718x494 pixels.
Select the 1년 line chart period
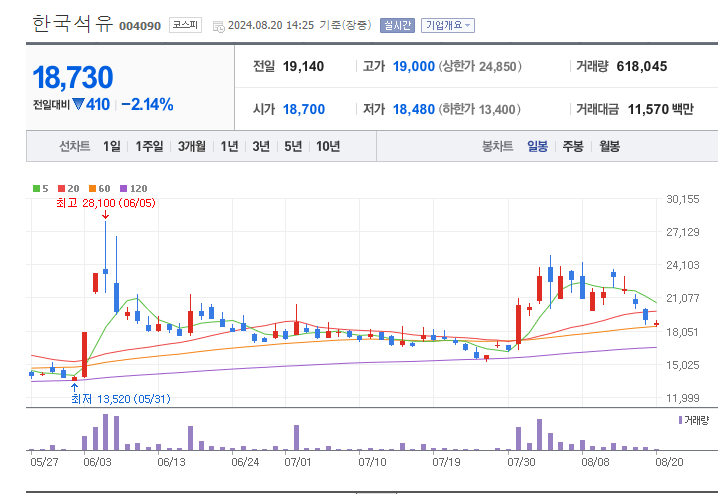229,146
